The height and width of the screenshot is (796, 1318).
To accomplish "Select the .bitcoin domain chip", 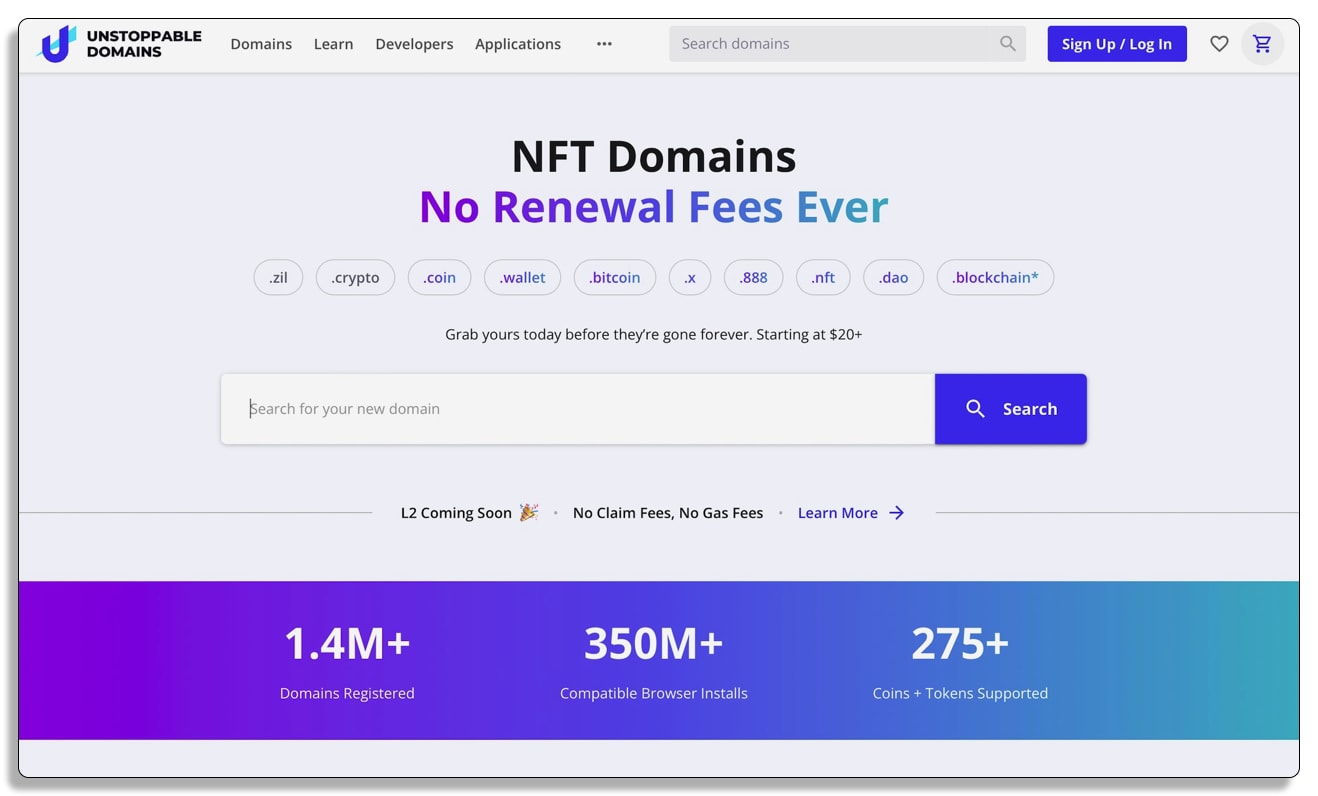I will (x=615, y=278).
